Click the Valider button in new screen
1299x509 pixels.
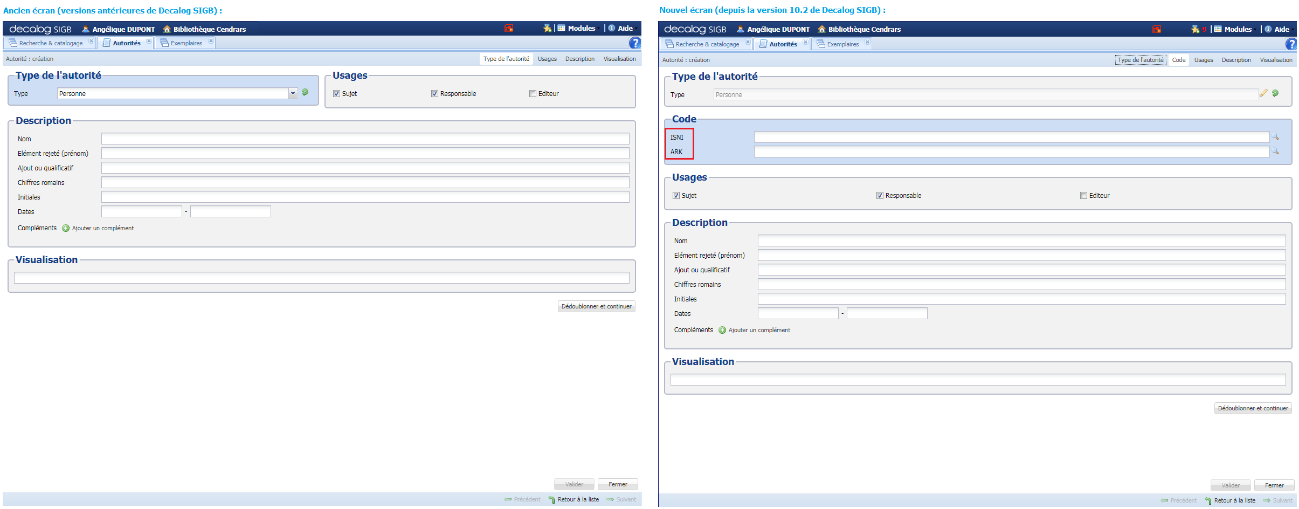click(x=1230, y=485)
